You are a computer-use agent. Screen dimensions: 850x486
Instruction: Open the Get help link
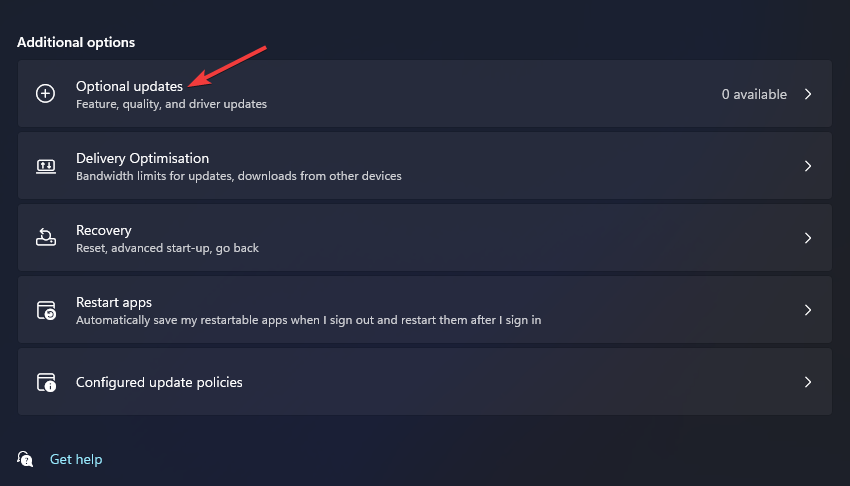76,459
